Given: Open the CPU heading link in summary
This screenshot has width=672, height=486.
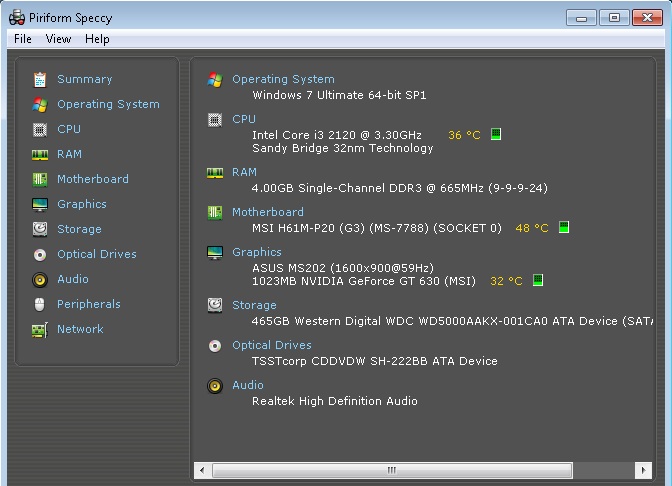Looking at the screenshot, I should (244, 119).
